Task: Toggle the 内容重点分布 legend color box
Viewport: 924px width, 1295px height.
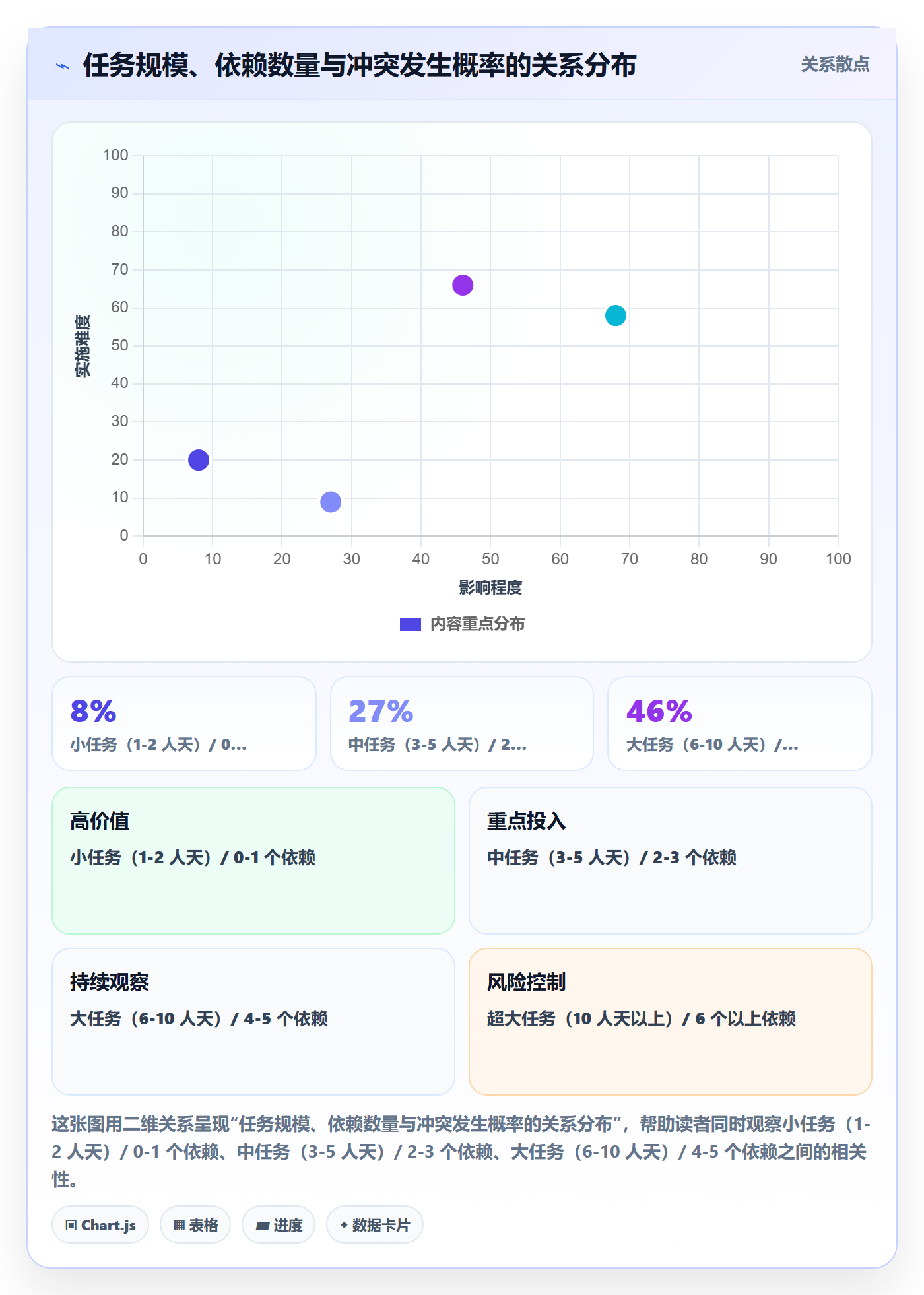Action: pos(411,624)
